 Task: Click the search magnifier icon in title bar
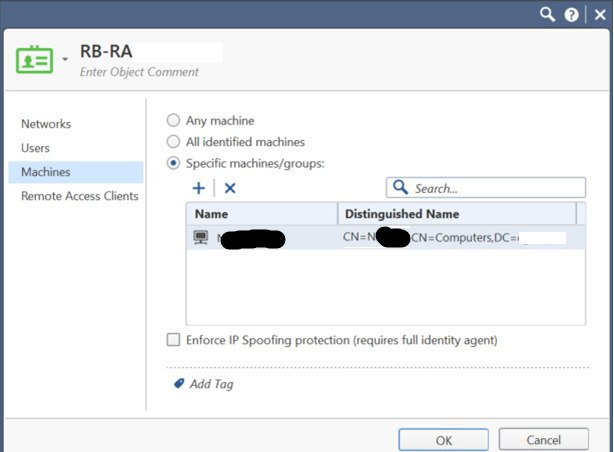coord(547,14)
